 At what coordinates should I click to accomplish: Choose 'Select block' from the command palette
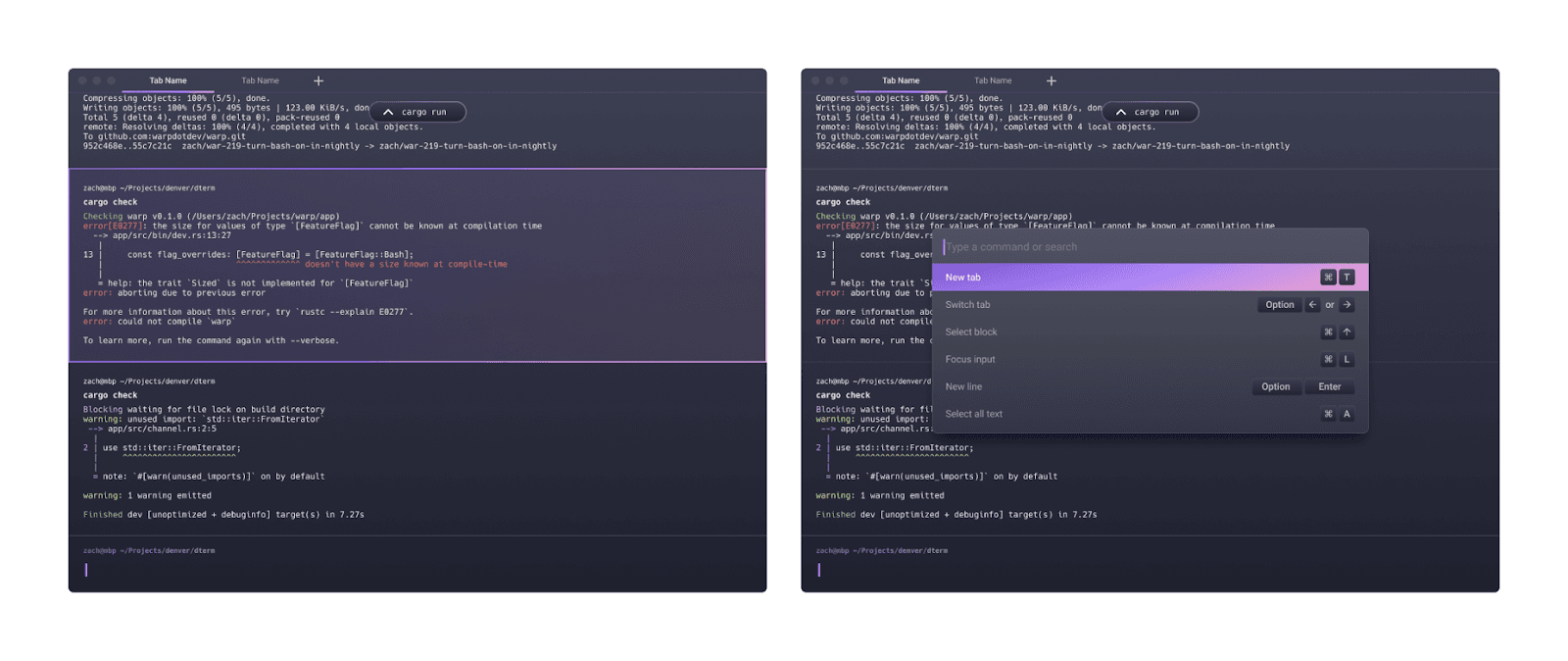971,332
